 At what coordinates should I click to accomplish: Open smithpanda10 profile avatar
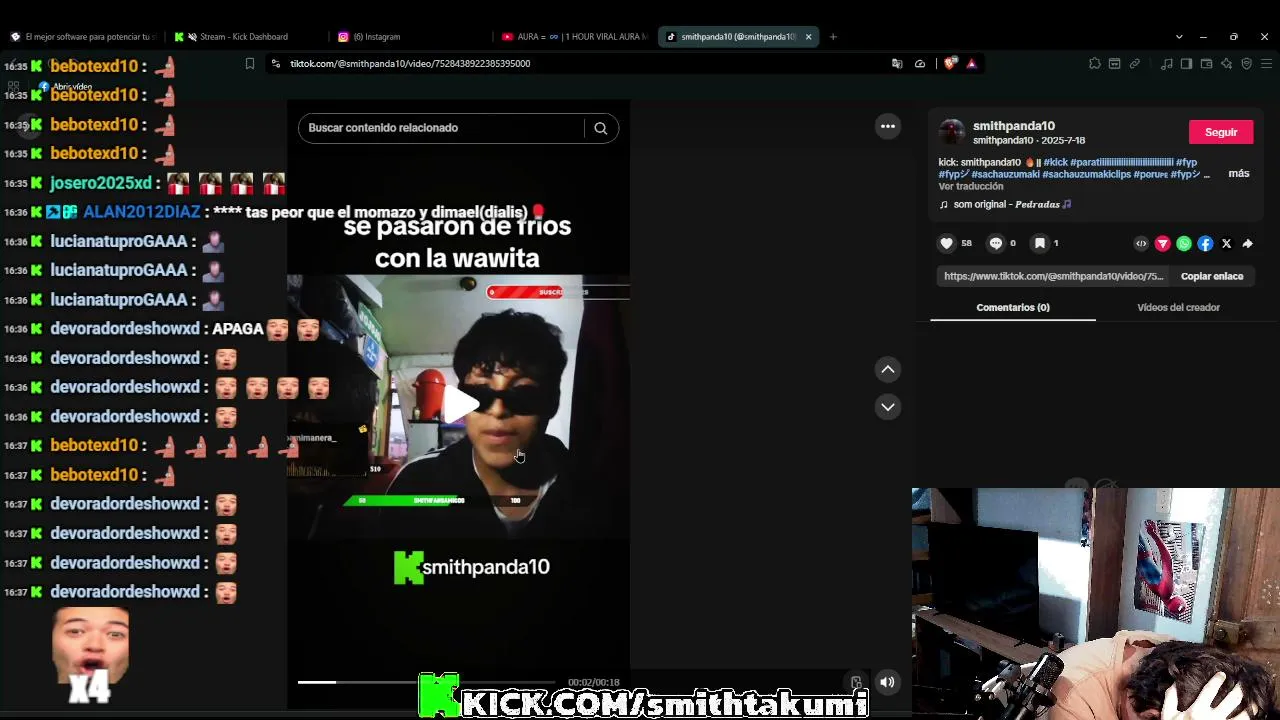[952, 132]
